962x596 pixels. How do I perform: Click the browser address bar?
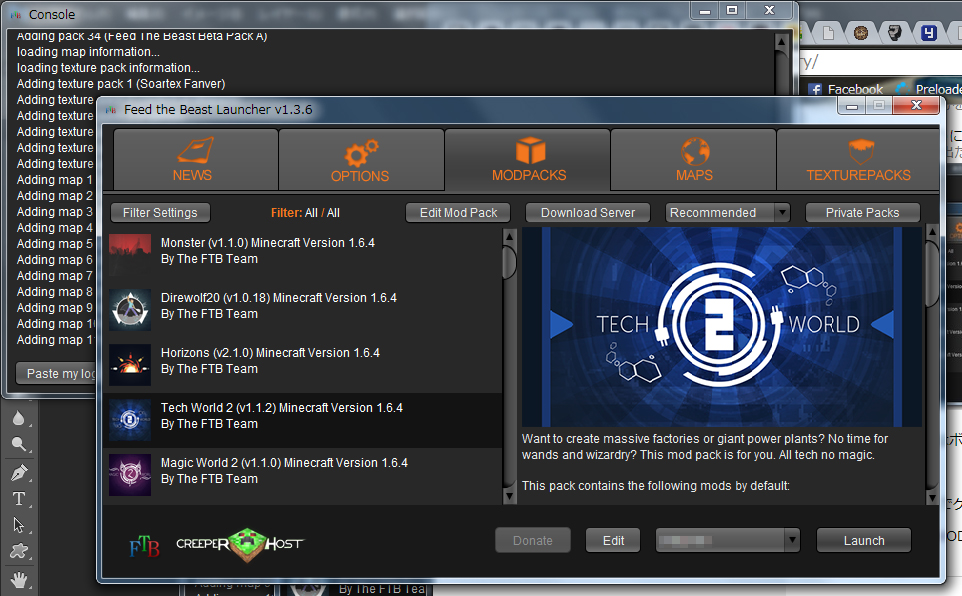point(881,63)
